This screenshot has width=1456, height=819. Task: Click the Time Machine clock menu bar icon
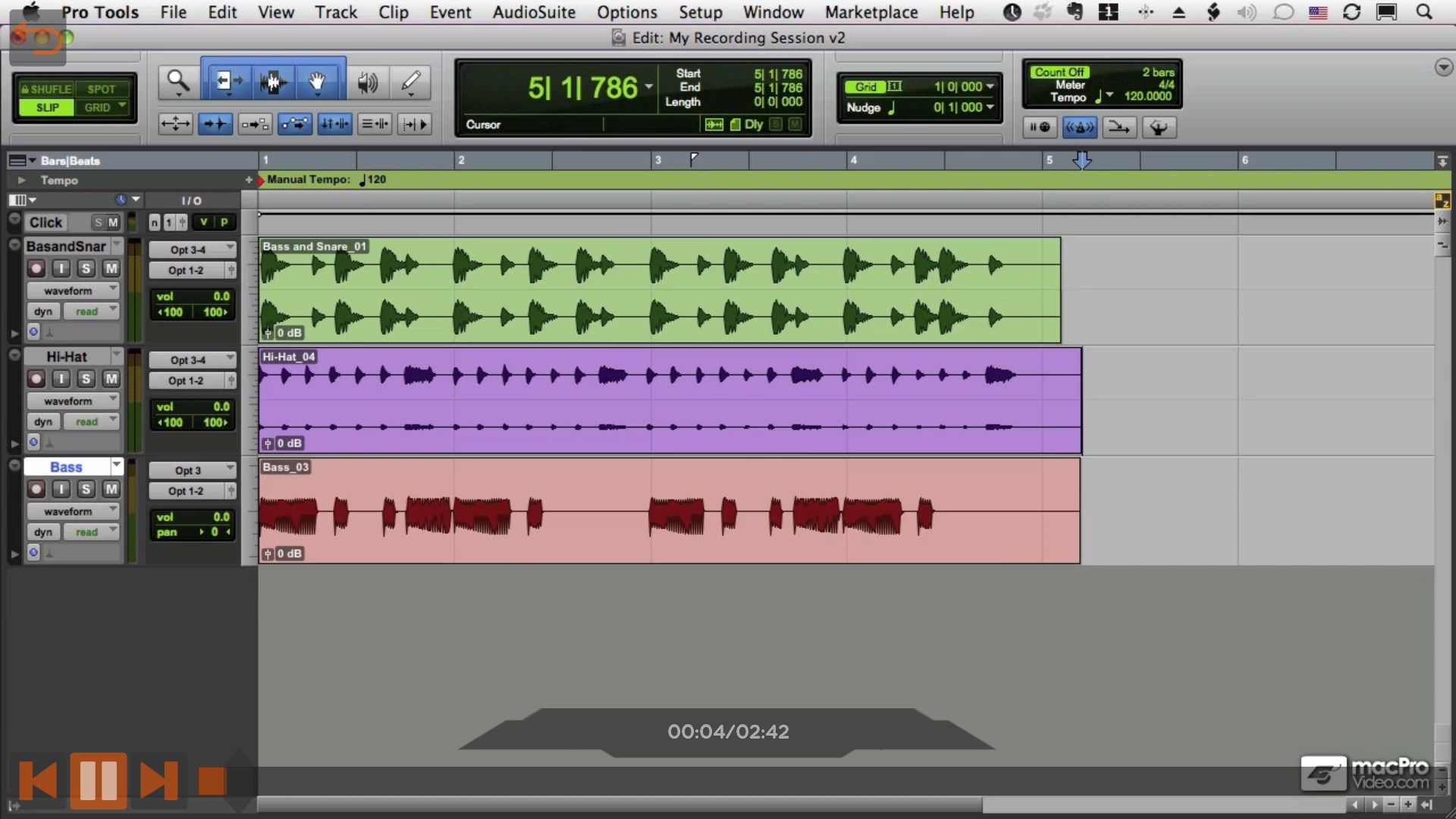point(1012,12)
